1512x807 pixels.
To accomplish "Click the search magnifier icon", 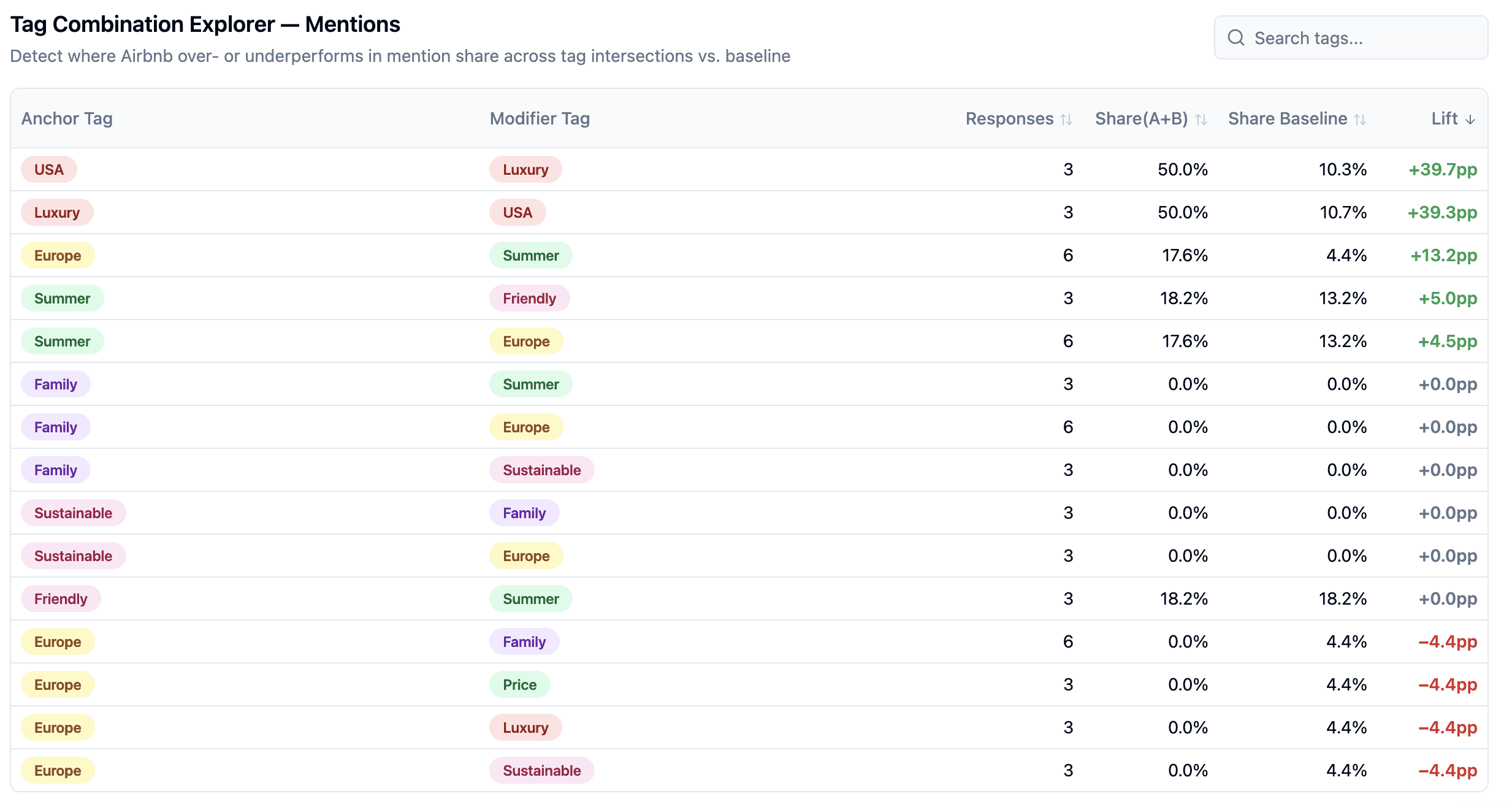I will click(1236, 37).
